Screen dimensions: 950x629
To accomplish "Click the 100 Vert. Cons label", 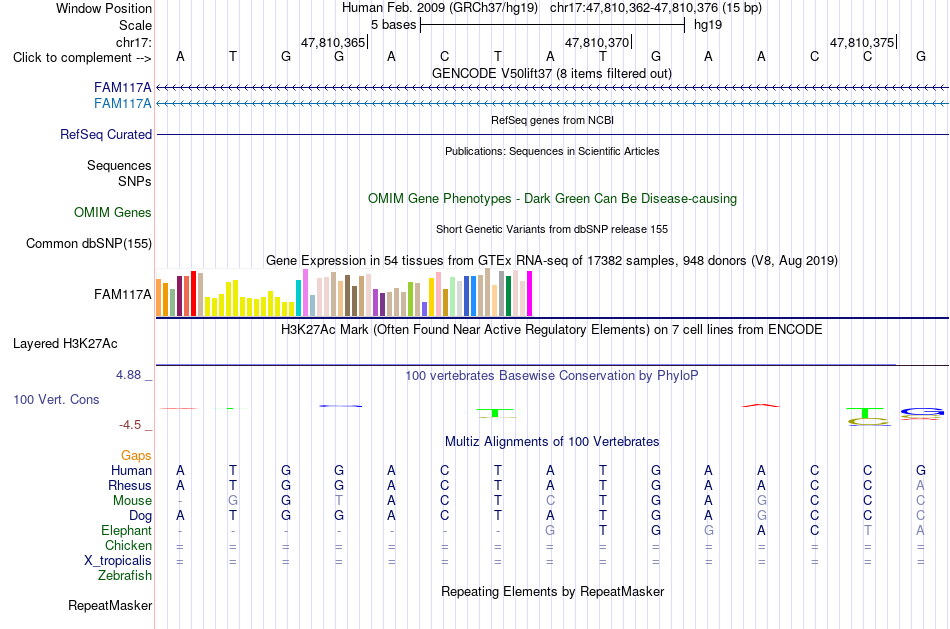I will 56,399.
